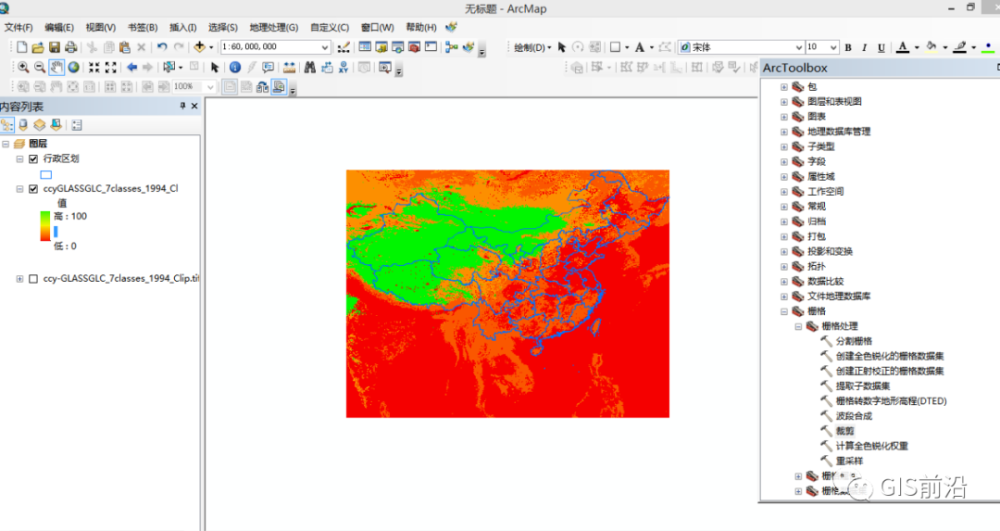Open the 自定义(C) menu
Screen dimensions: 1000x531
click(329, 27)
